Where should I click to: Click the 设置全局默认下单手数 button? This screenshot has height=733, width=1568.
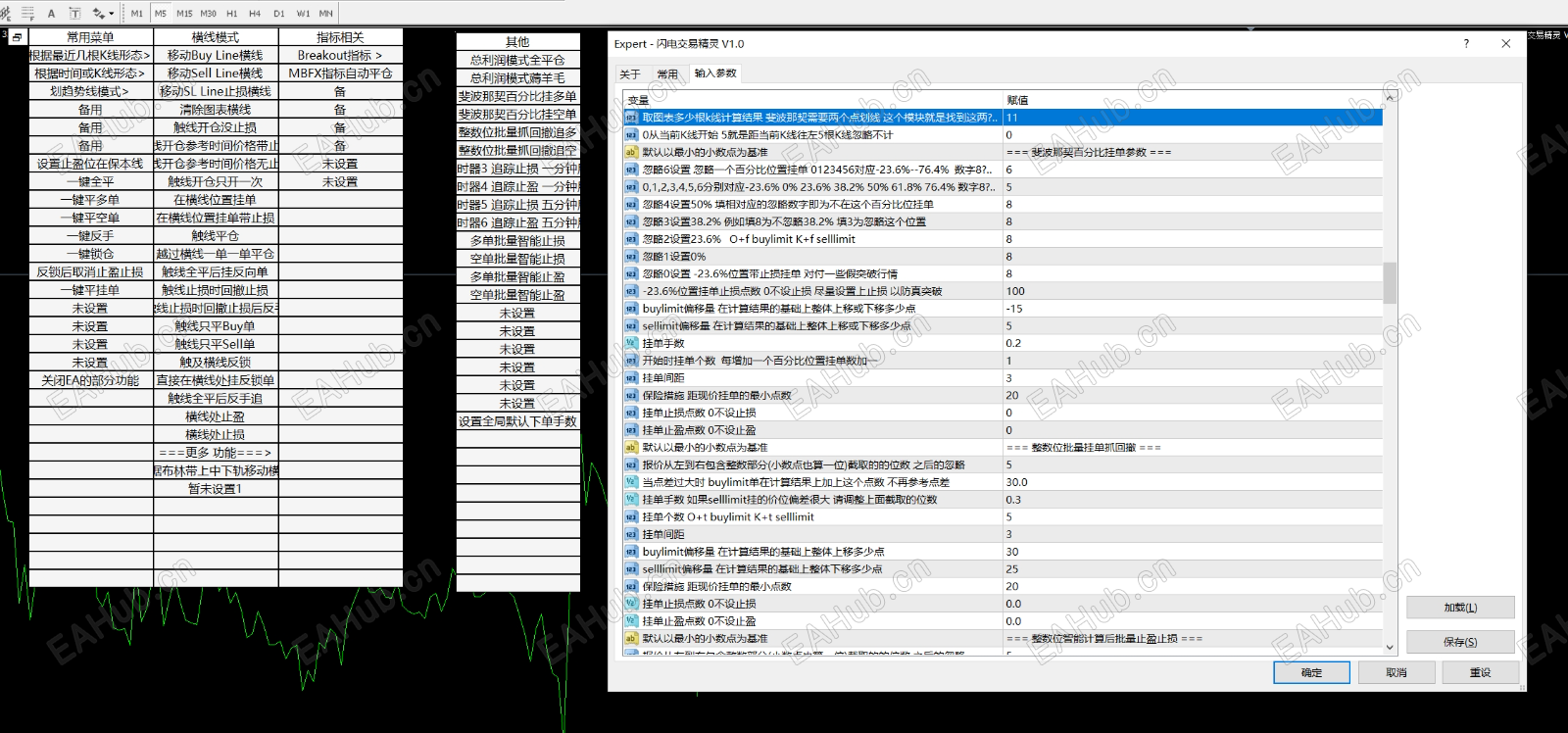(x=517, y=421)
